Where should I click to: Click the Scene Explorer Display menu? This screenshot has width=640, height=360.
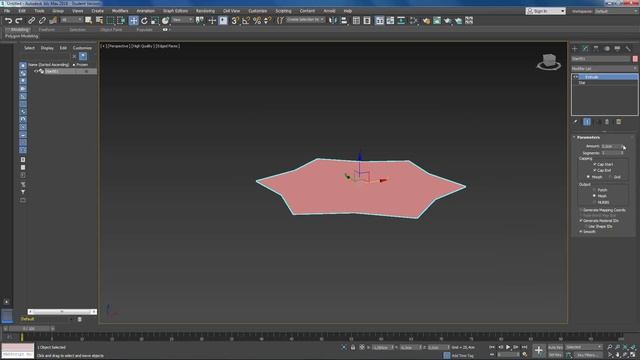pyautogui.click(x=47, y=48)
